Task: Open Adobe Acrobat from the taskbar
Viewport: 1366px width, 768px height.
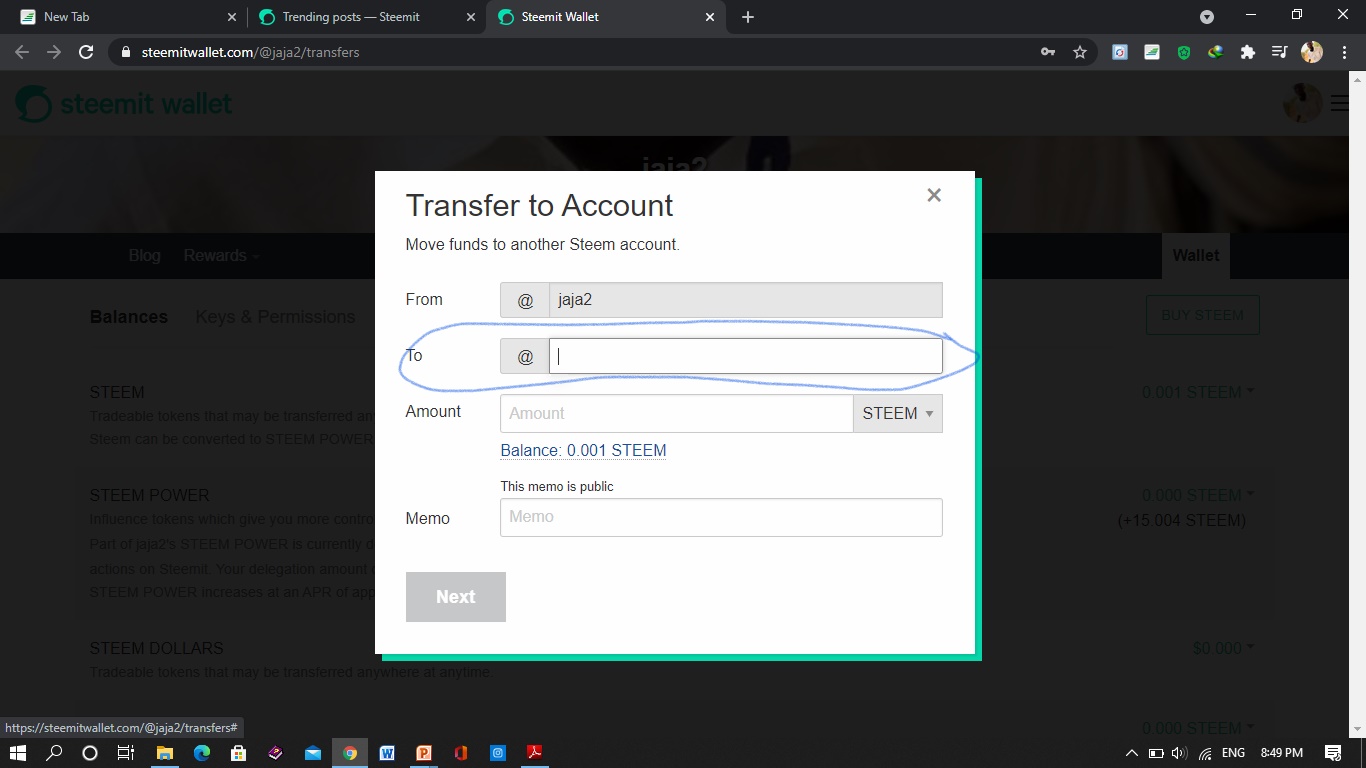Action: coord(535,752)
